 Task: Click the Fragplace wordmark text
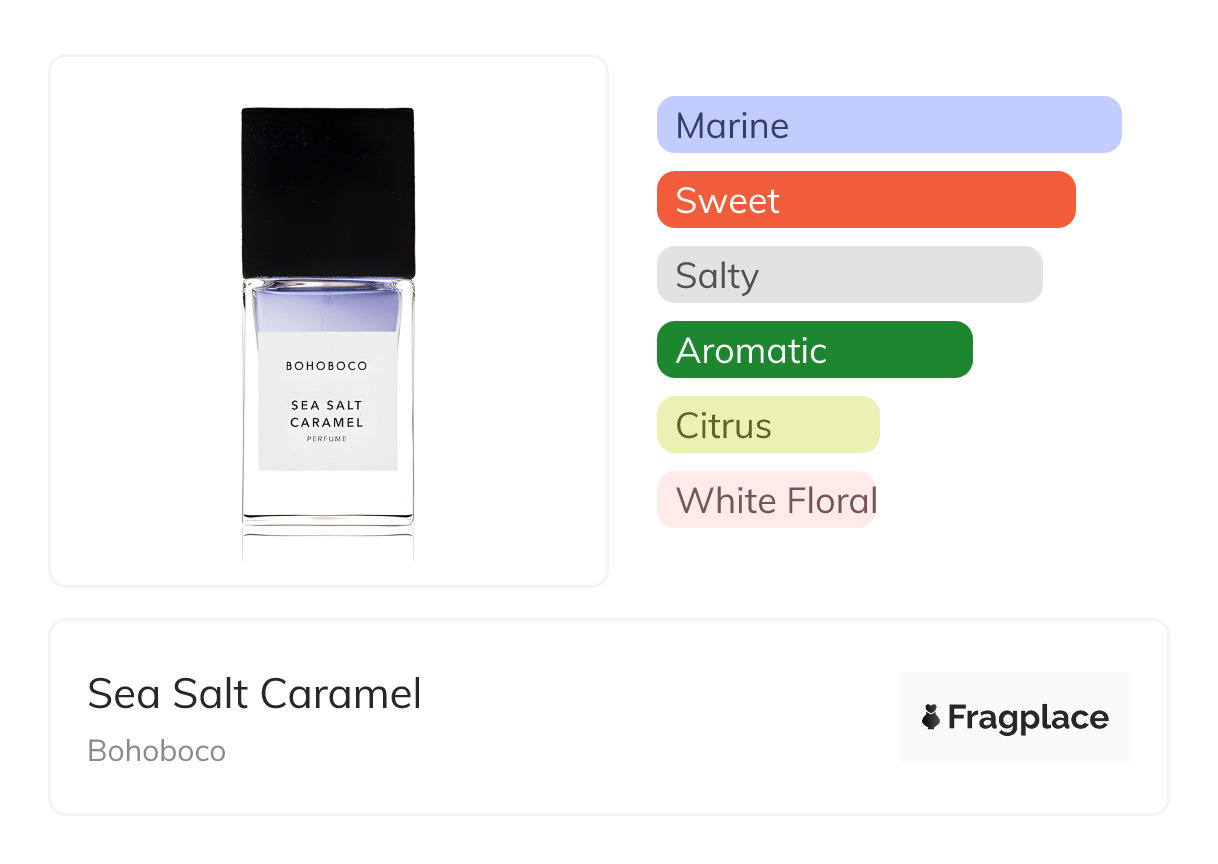coord(1028,717)
